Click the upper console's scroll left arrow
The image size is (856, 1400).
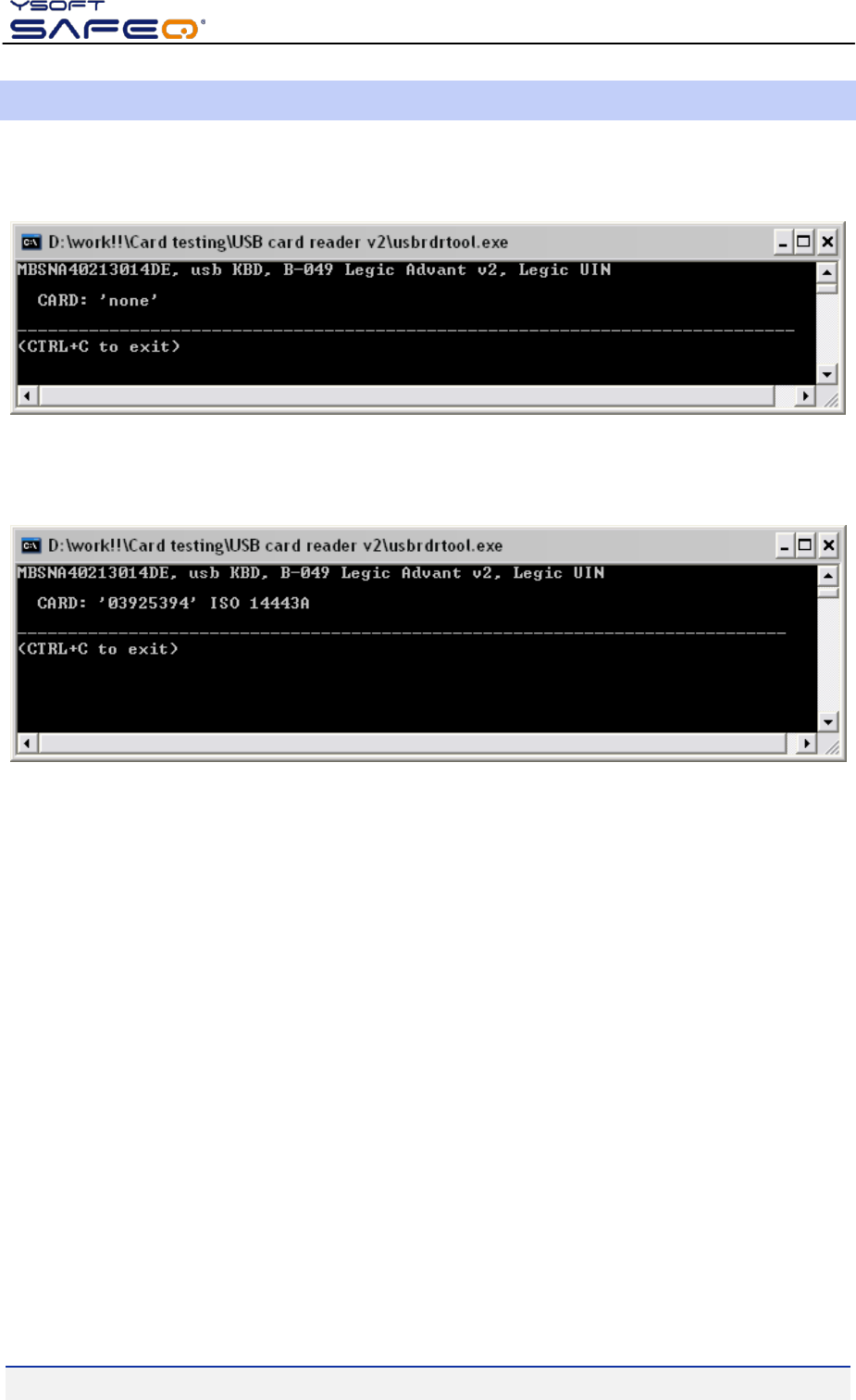coord(28,396)
